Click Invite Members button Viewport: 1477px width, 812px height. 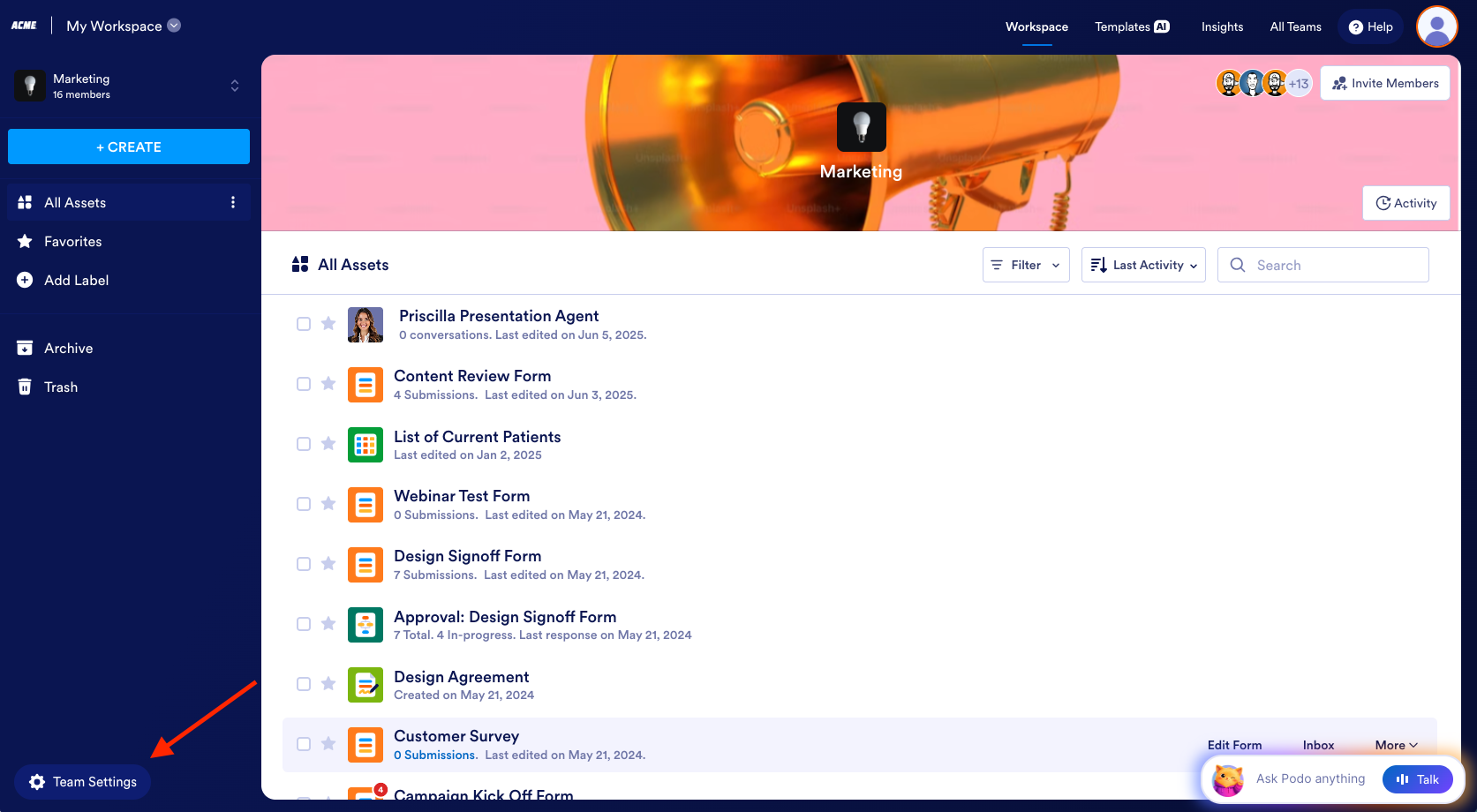pos(1385,83)
